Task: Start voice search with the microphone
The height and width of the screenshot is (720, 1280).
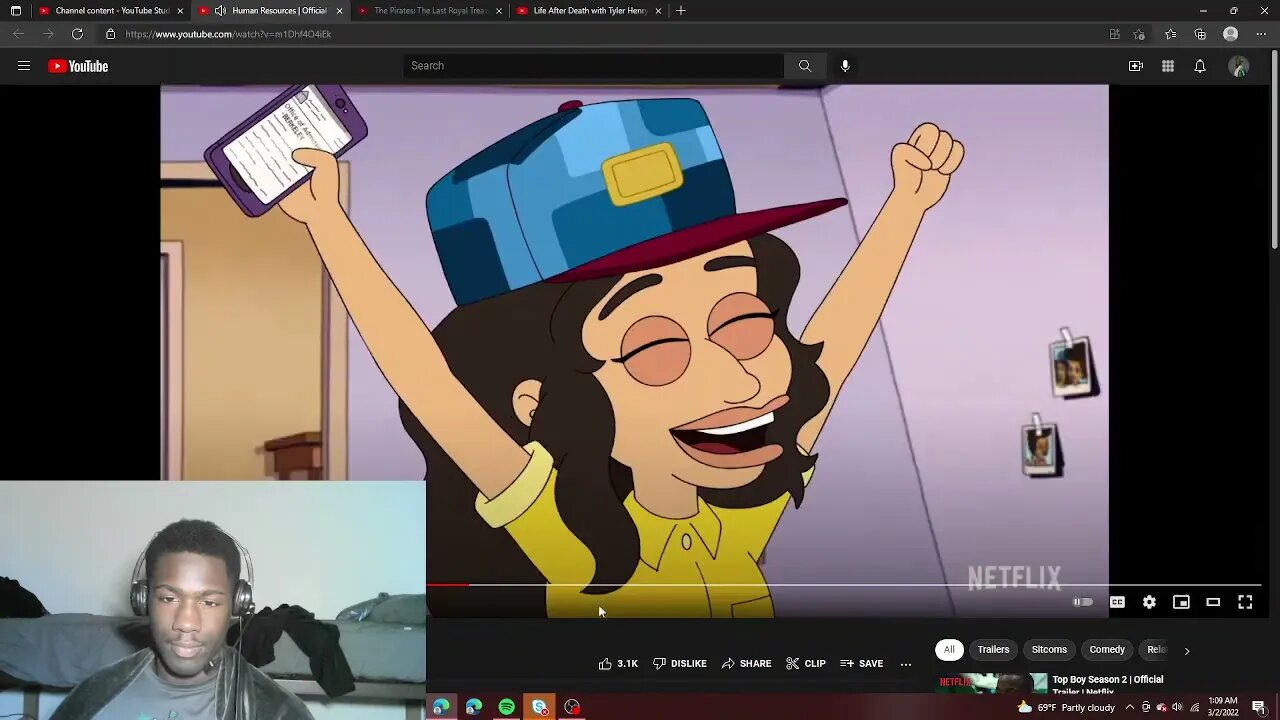Action: [845, 66]
